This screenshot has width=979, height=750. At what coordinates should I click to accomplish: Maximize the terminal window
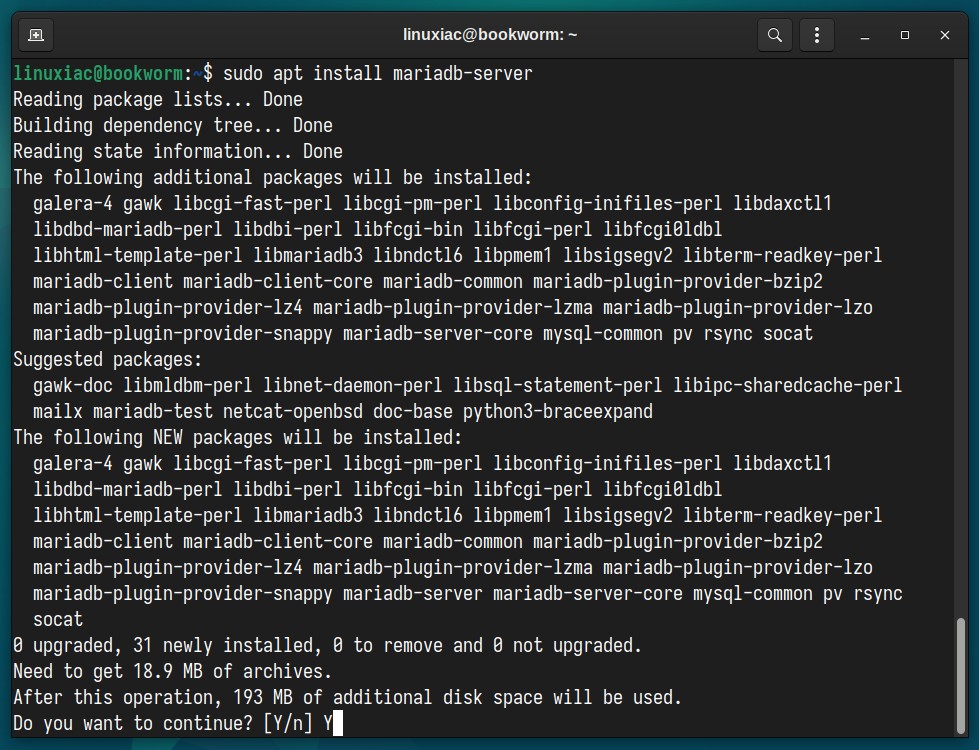click(x=905, y=35)
